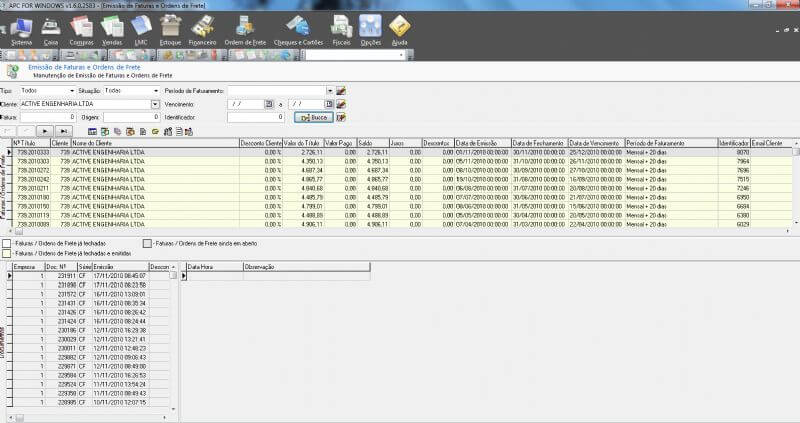Open the Tipo dropdown
This screenshot has height=423, width=800.
(71, 91)
